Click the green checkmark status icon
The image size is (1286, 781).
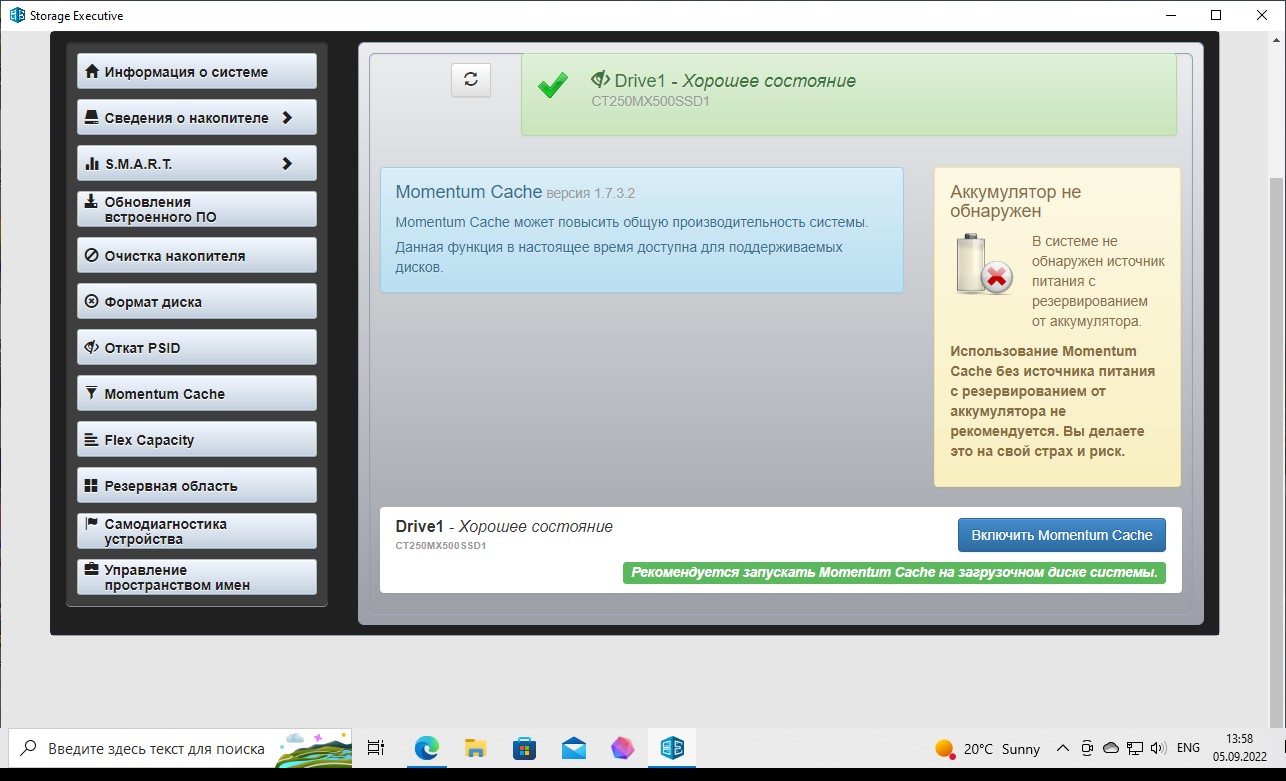(x=552, y=86)
